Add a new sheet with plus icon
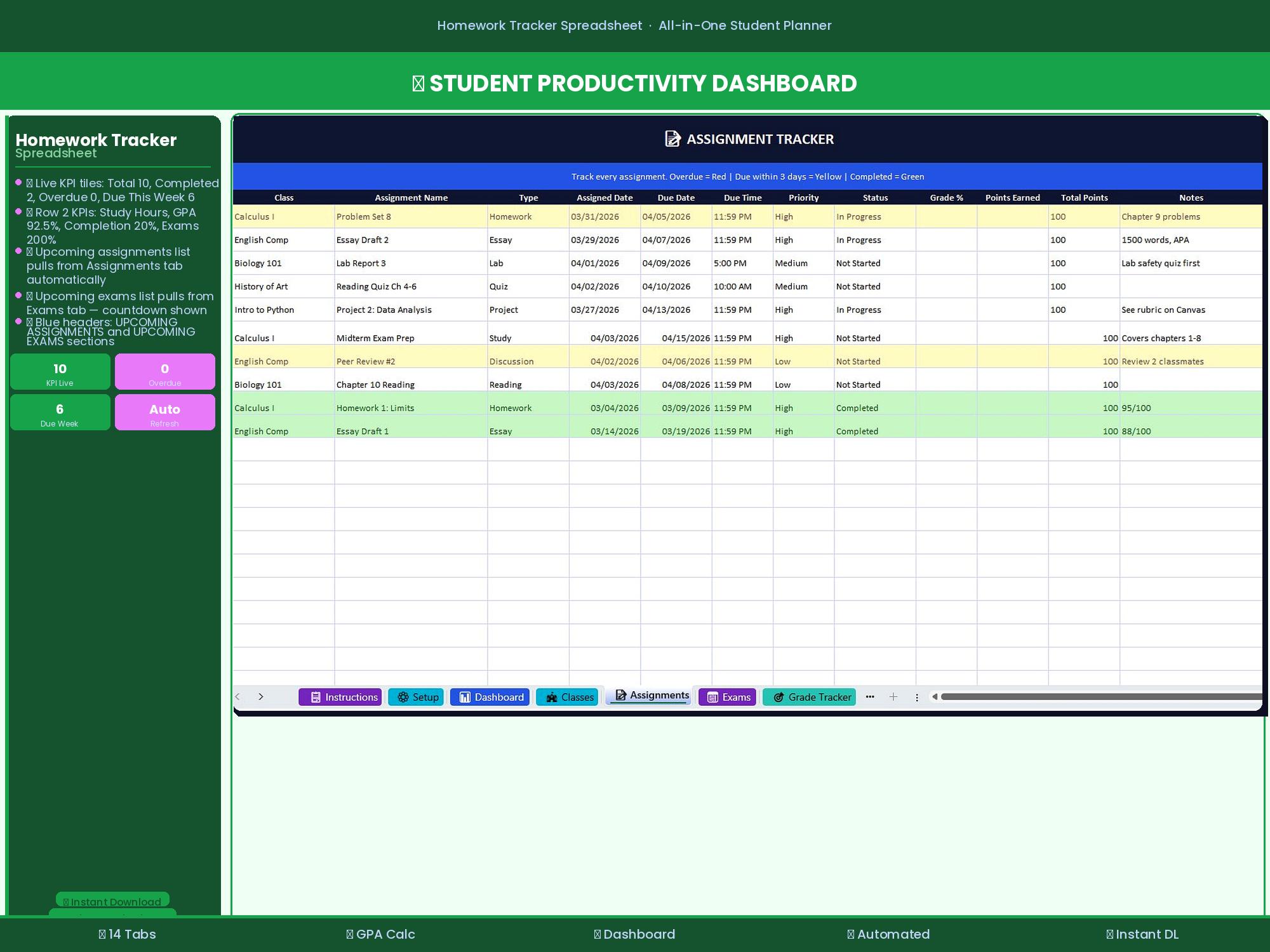This screenshot has width=1270, height=952. pos(893,697)
